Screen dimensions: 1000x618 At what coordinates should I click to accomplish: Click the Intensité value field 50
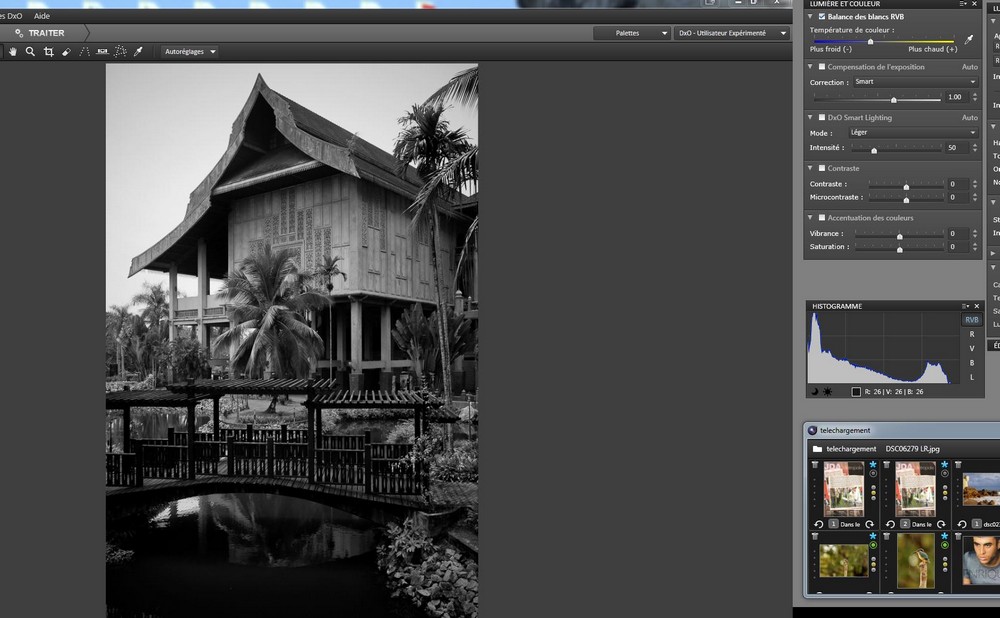(955, 148)
